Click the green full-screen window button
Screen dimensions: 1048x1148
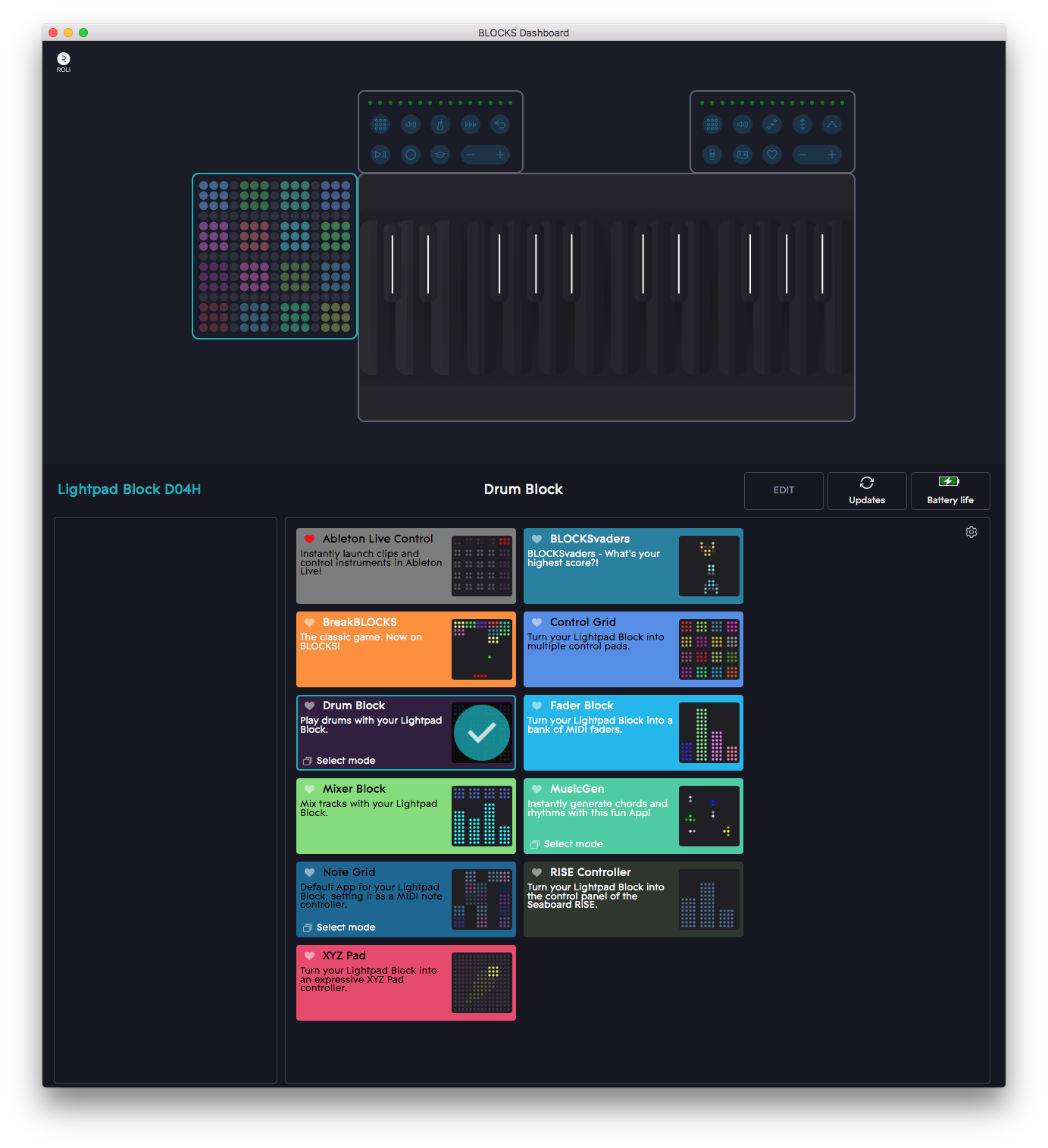83,33
